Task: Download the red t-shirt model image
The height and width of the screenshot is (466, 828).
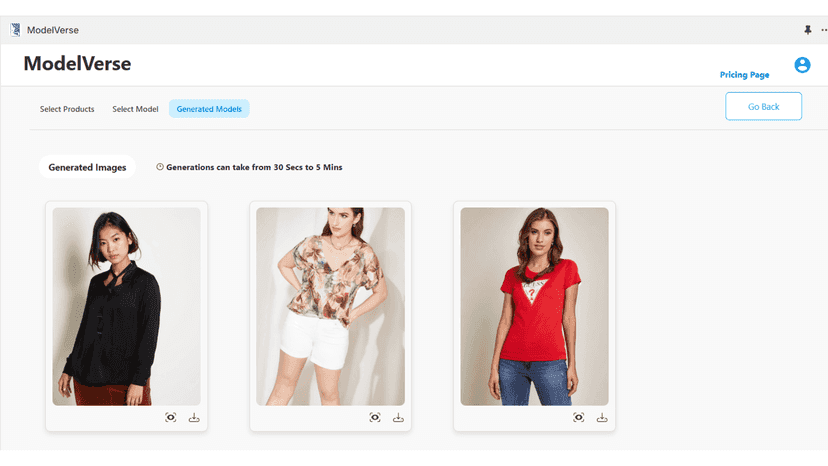Action: click(x=602, y=417)
